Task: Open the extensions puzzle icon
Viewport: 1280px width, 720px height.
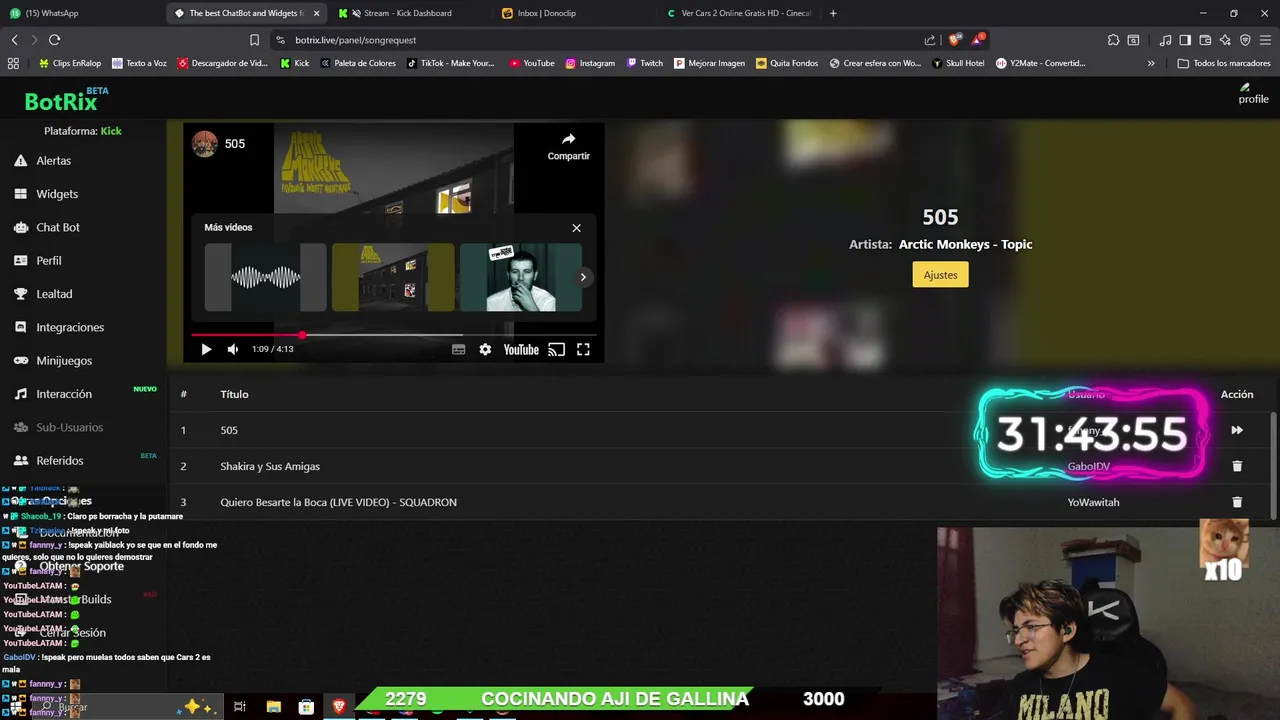Action: pyautogui.click(x=1113, y=40)
